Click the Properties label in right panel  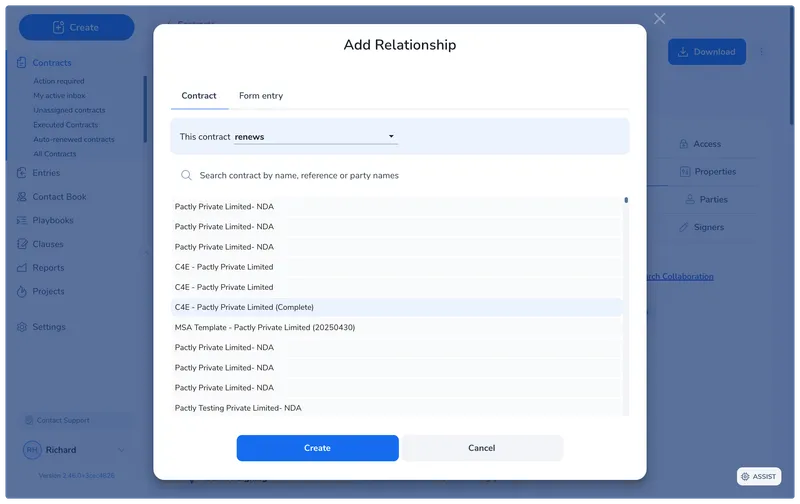coord(715,172)
